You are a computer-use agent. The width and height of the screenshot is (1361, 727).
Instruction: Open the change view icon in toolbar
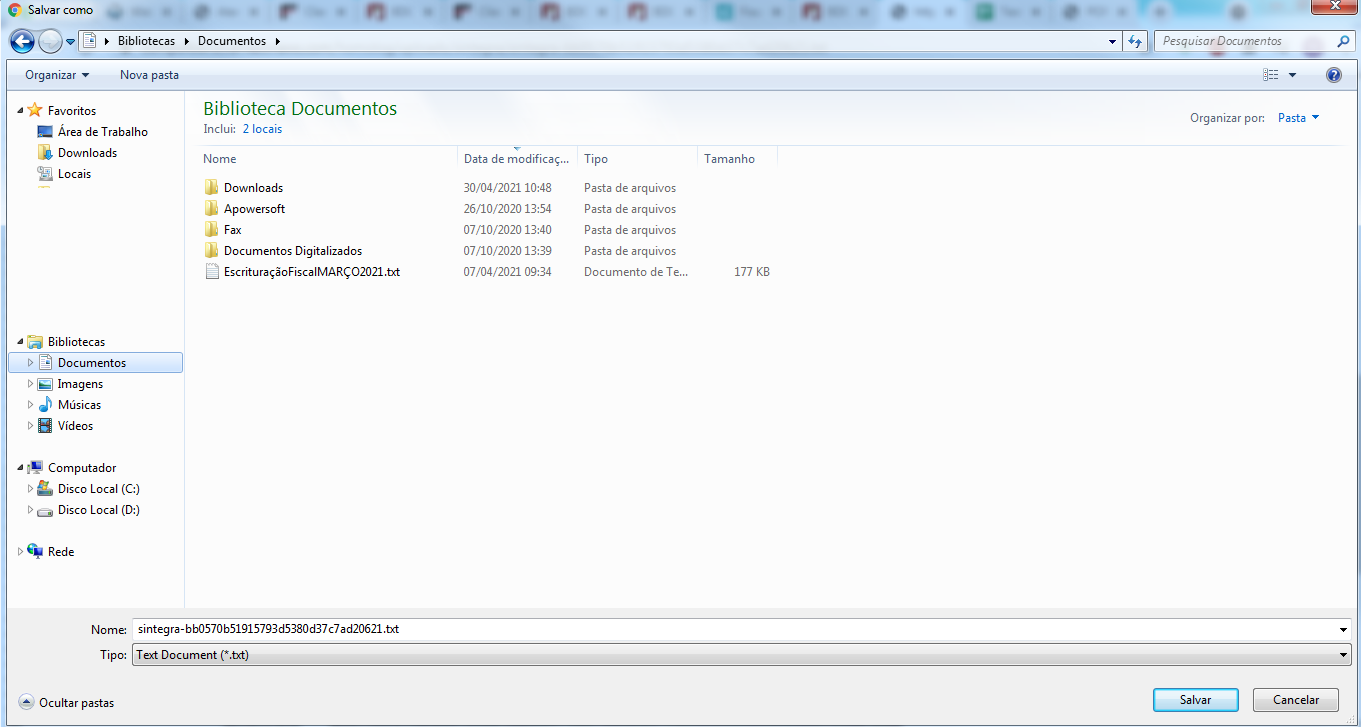(1271, 75)
